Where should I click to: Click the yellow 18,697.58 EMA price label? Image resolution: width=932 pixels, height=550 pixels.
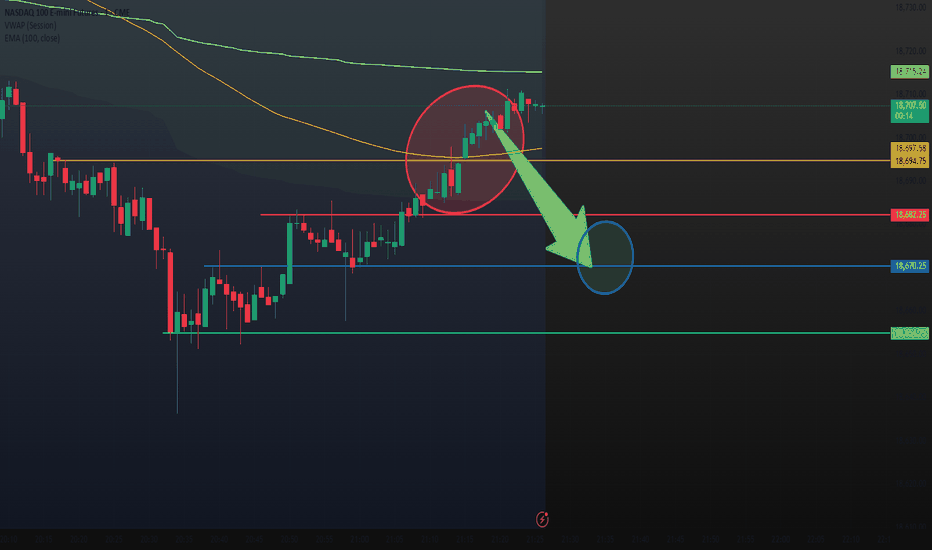[x=909, y=148]
